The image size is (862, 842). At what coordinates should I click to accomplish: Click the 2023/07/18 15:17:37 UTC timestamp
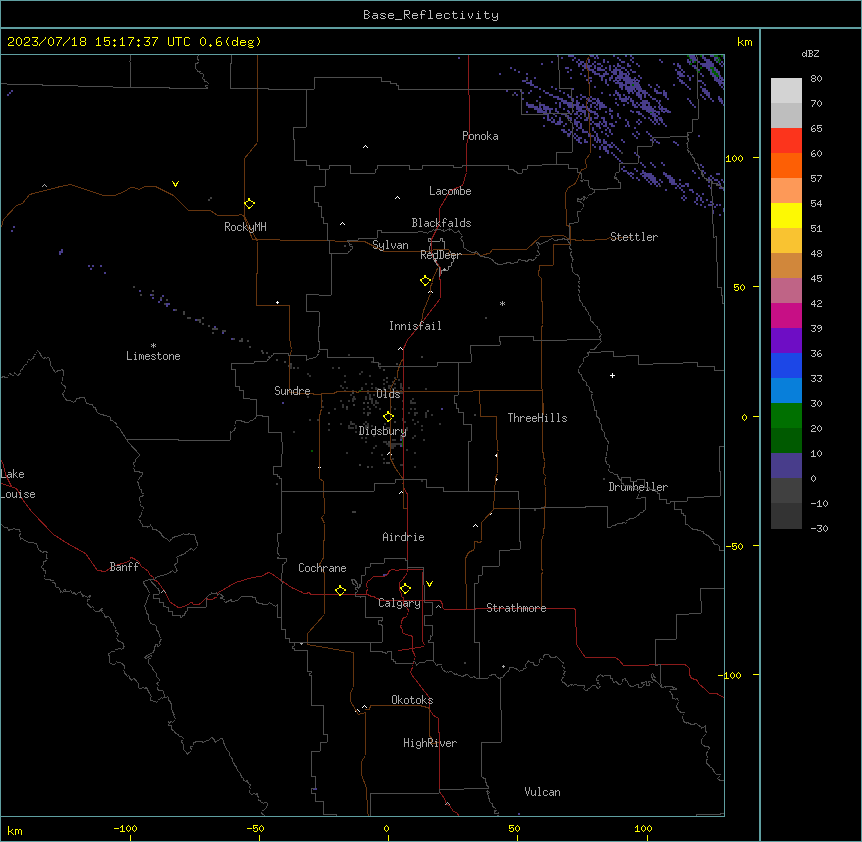[99, 42]
